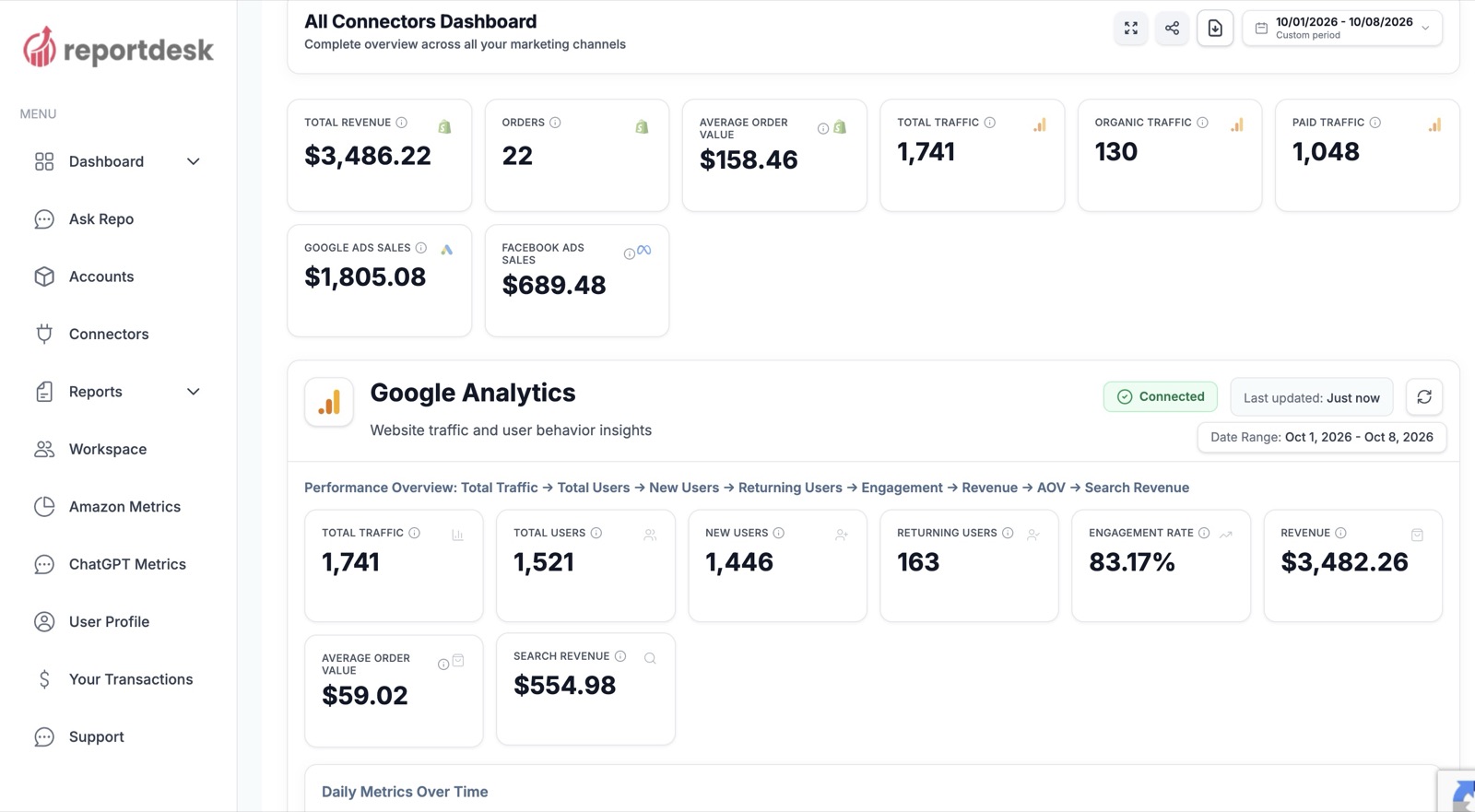This screenshot has height=812, width=1475.
Task: Open Amazon Metrics page
Action: [x=124, y=507]
